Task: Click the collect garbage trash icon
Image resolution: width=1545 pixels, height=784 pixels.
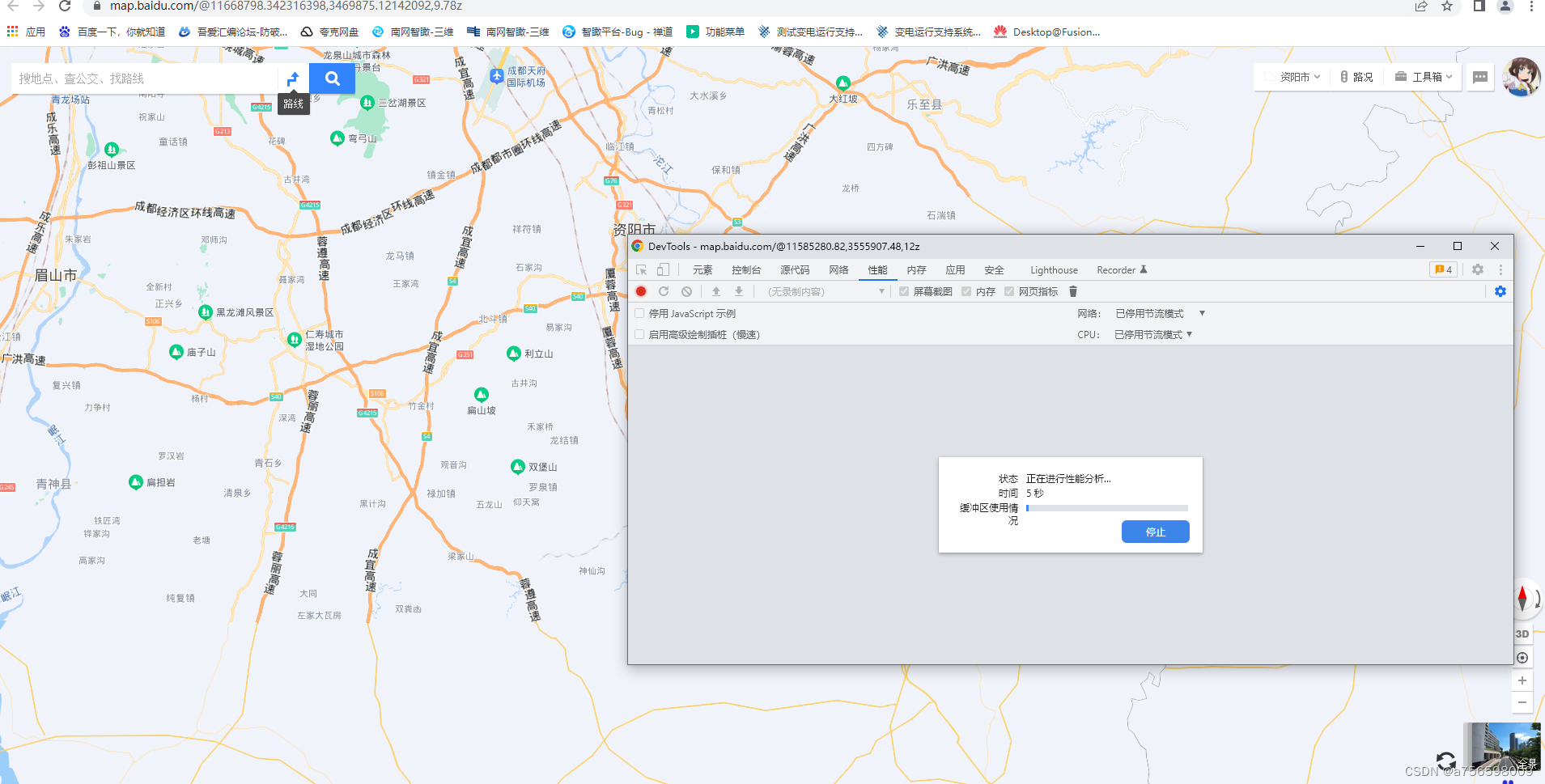Action: click(x=1073, y=291)
